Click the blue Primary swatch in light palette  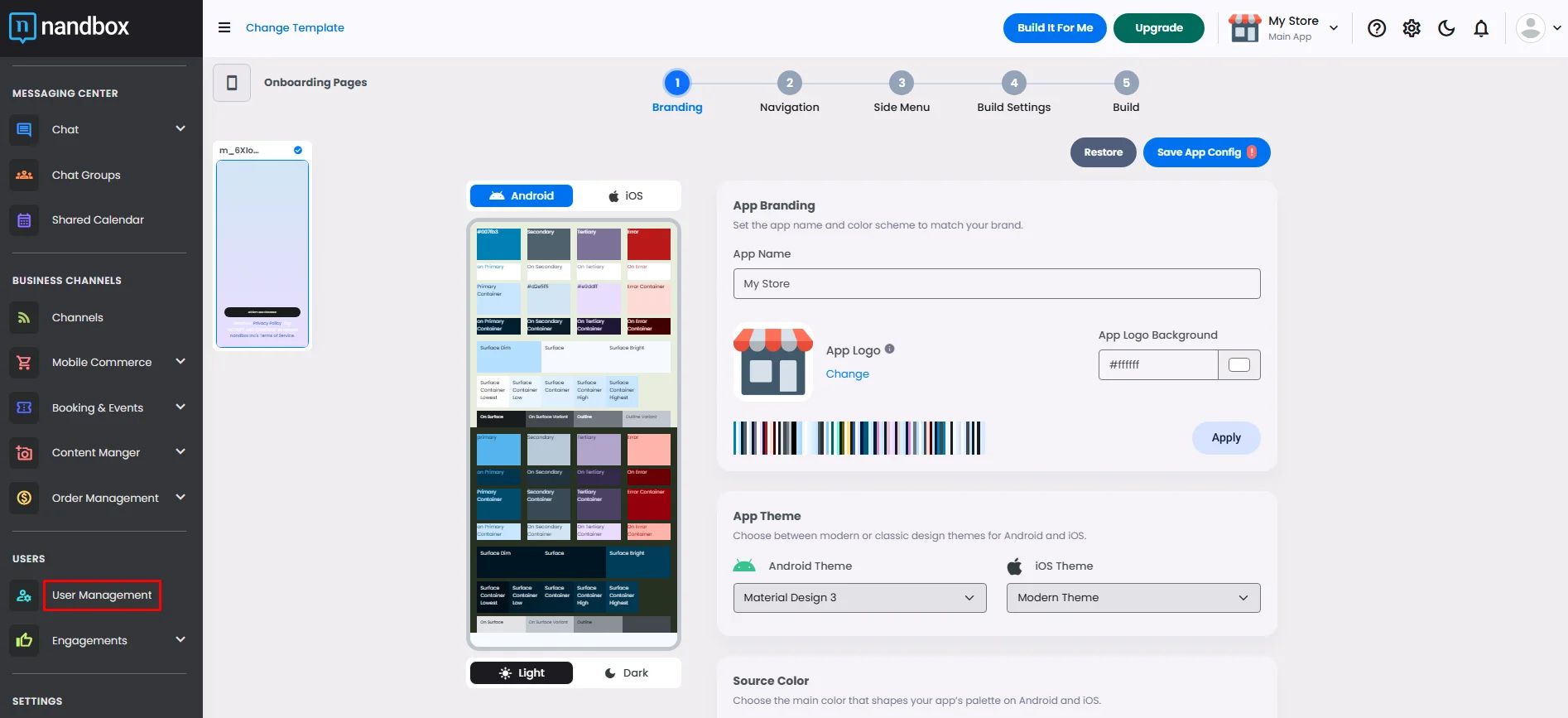[498, 244]
